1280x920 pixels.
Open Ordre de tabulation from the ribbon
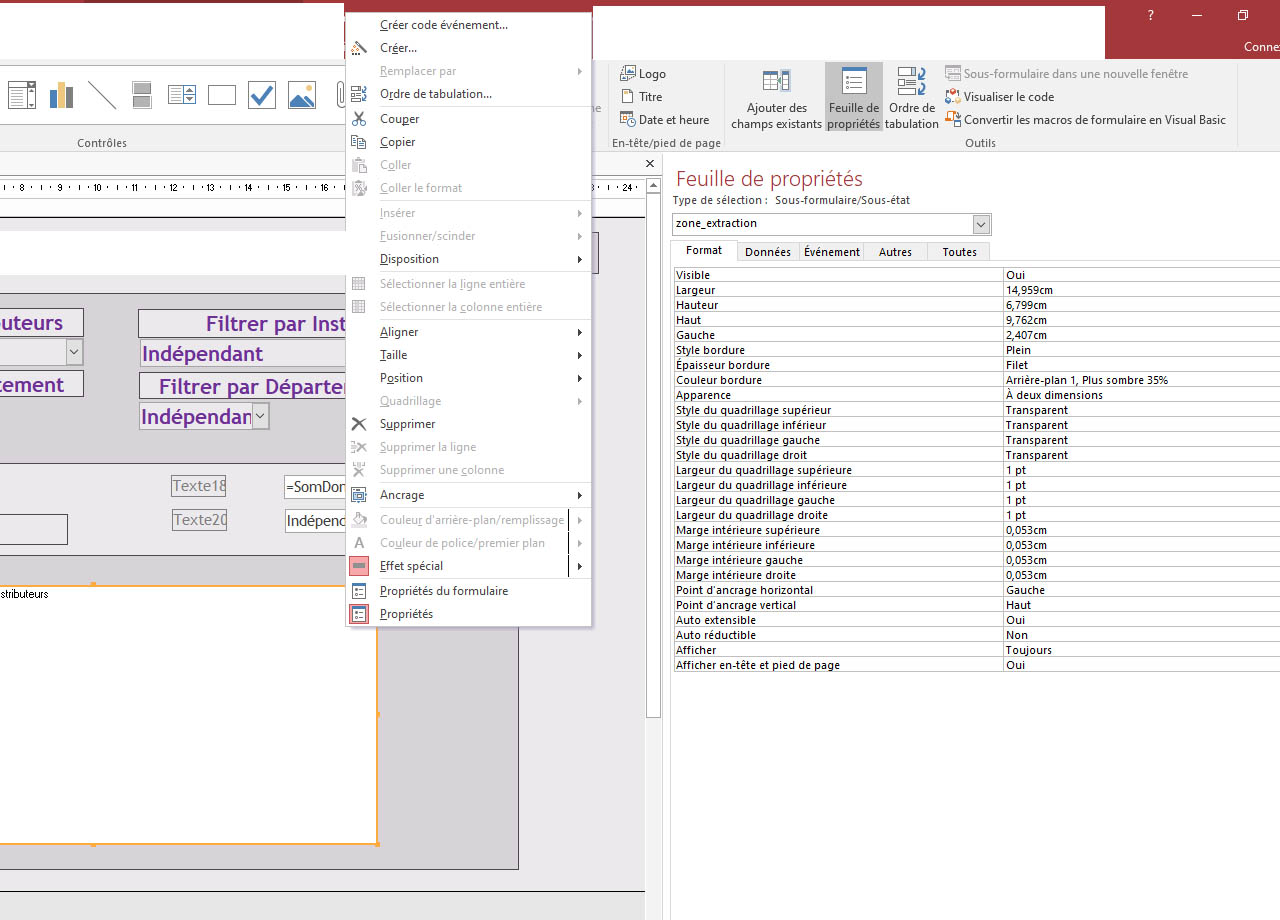(x=912, y=98)
